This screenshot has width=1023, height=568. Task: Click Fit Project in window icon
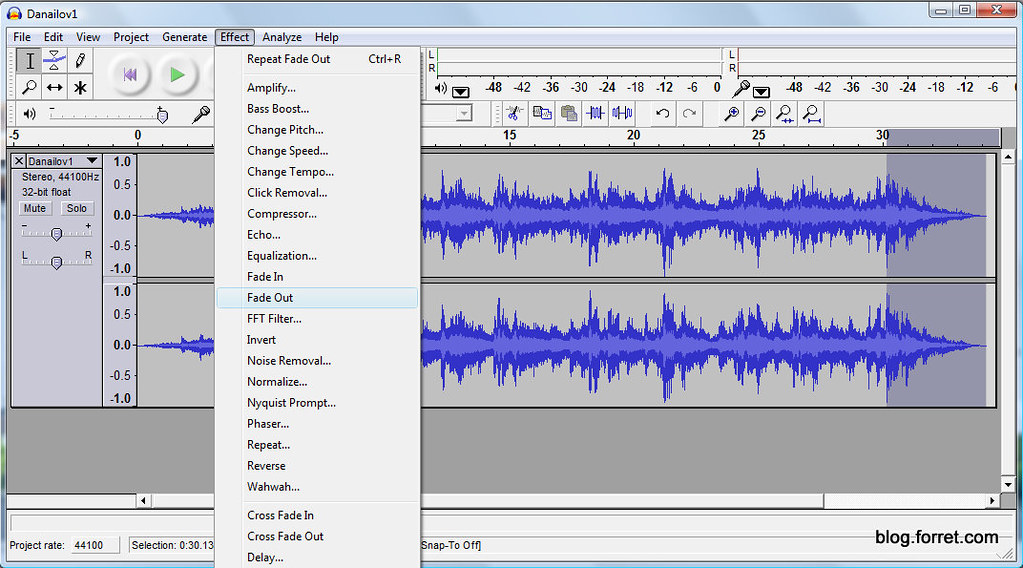click(812, 113)
